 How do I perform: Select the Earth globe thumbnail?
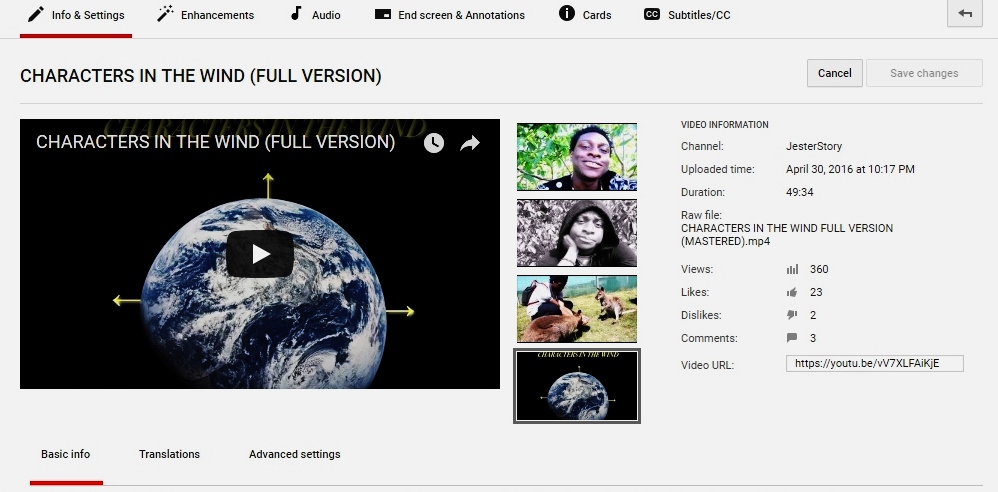577,386
